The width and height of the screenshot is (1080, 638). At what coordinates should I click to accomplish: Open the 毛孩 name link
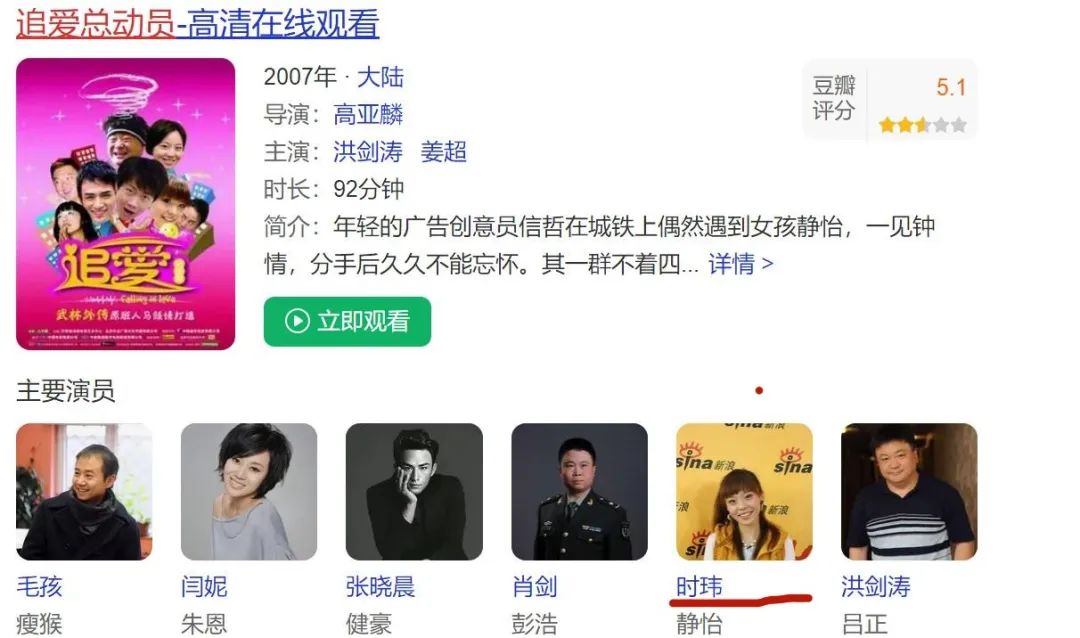tap(39, 586)
